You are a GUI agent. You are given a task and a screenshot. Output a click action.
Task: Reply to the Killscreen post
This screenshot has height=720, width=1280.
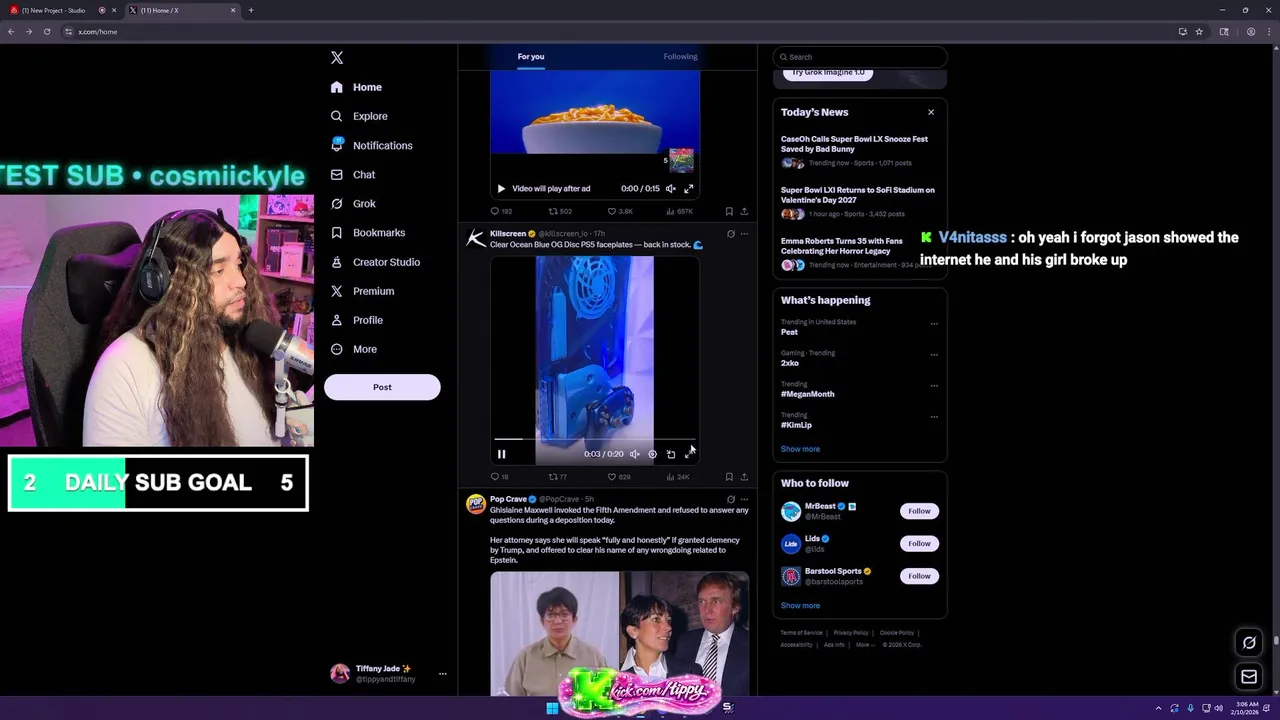(499, 477)
